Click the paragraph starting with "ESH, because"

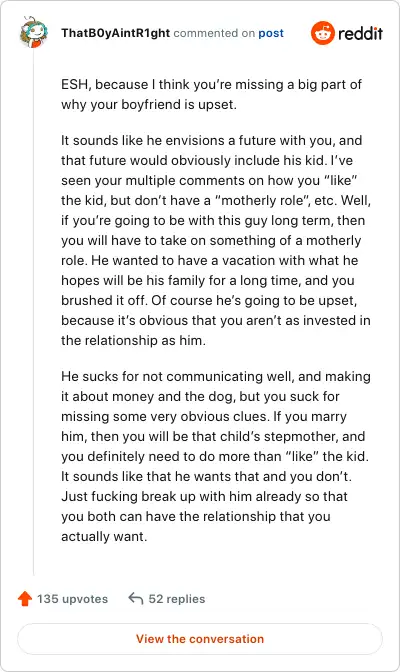coord(211,94)
